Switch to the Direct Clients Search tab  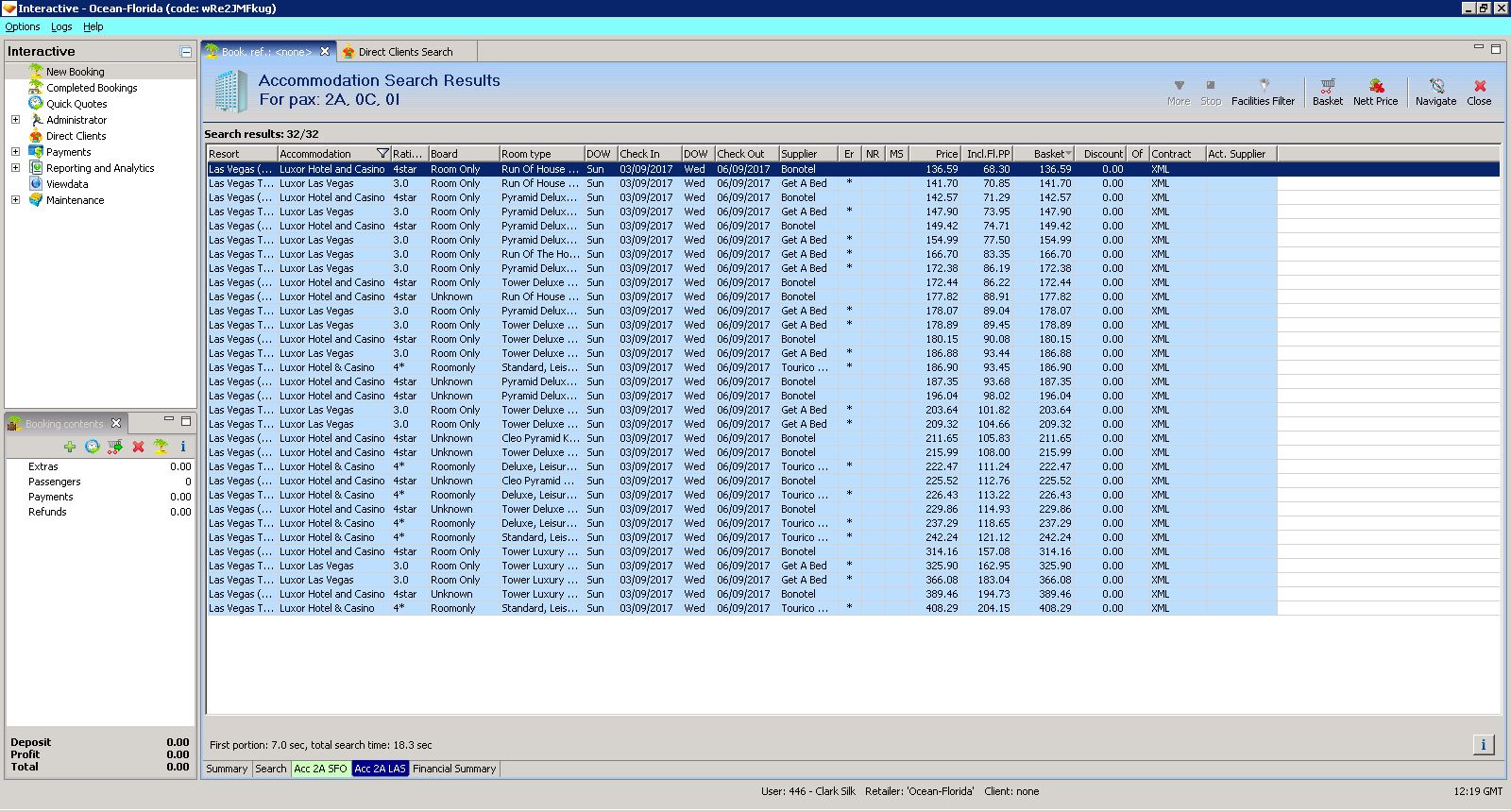(x=405, y=52)
